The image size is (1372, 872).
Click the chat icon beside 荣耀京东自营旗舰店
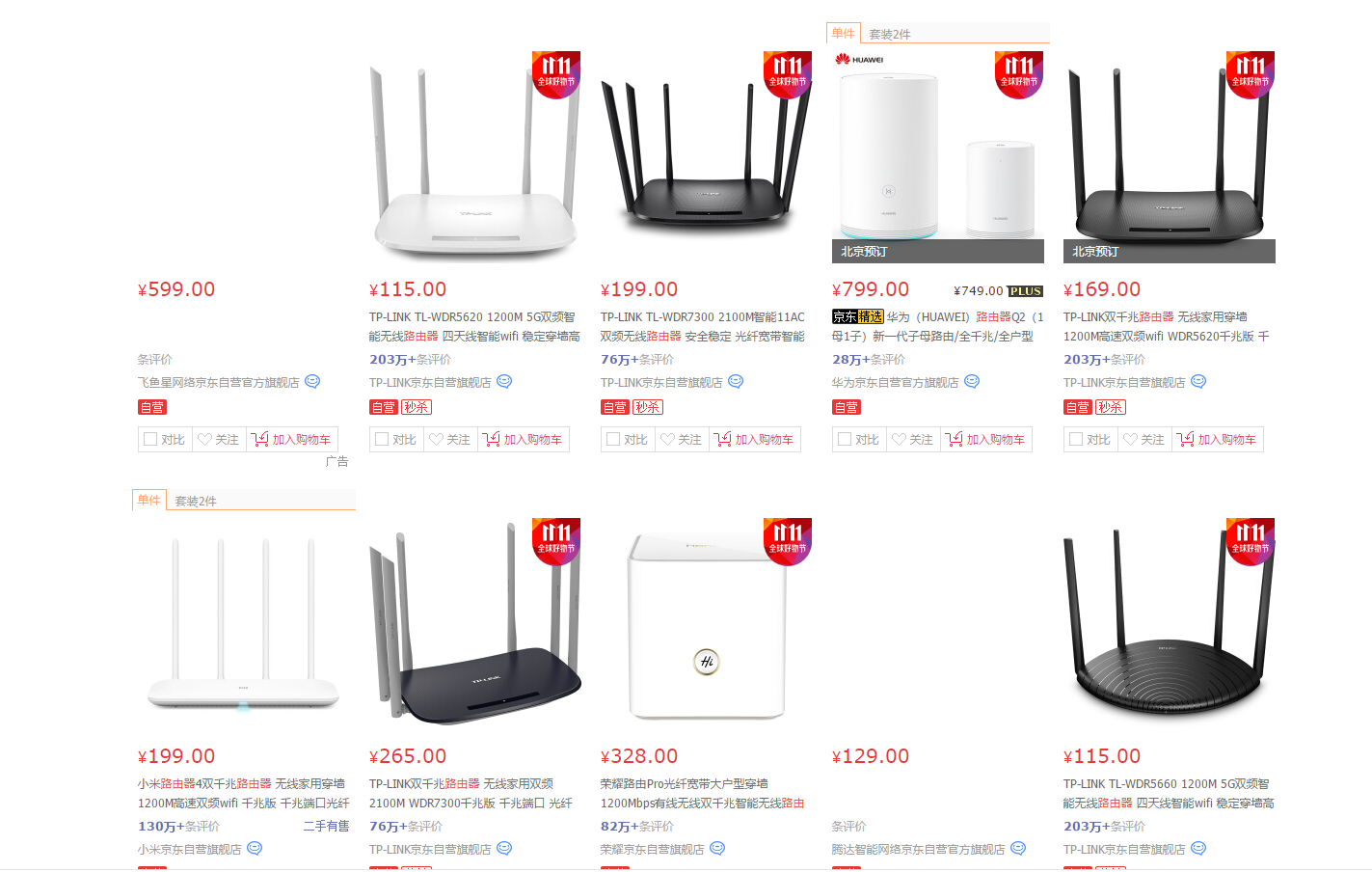pyautogui.click(x=717, y=849)
